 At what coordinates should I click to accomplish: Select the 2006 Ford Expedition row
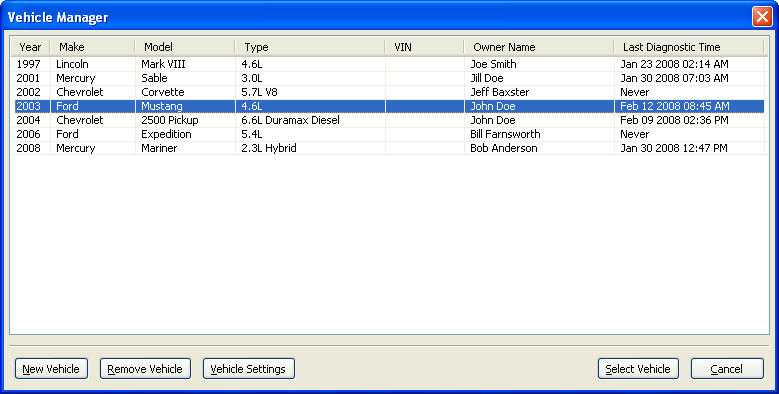click(388, 134)
